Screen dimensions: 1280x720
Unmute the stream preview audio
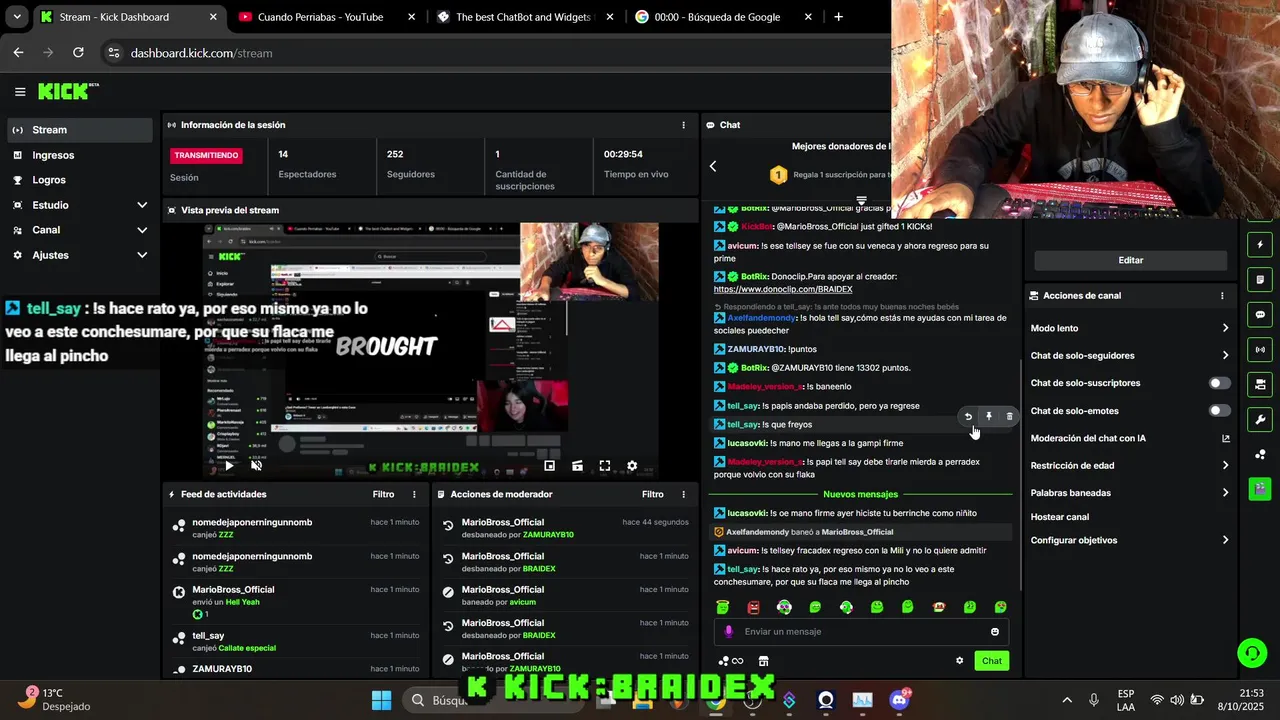[x=256, y=465]
